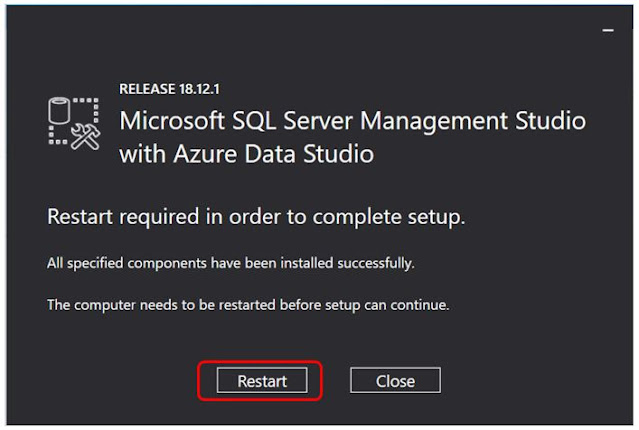
Task: Click the 'Restart required' heading text
Action: [257, 216]
